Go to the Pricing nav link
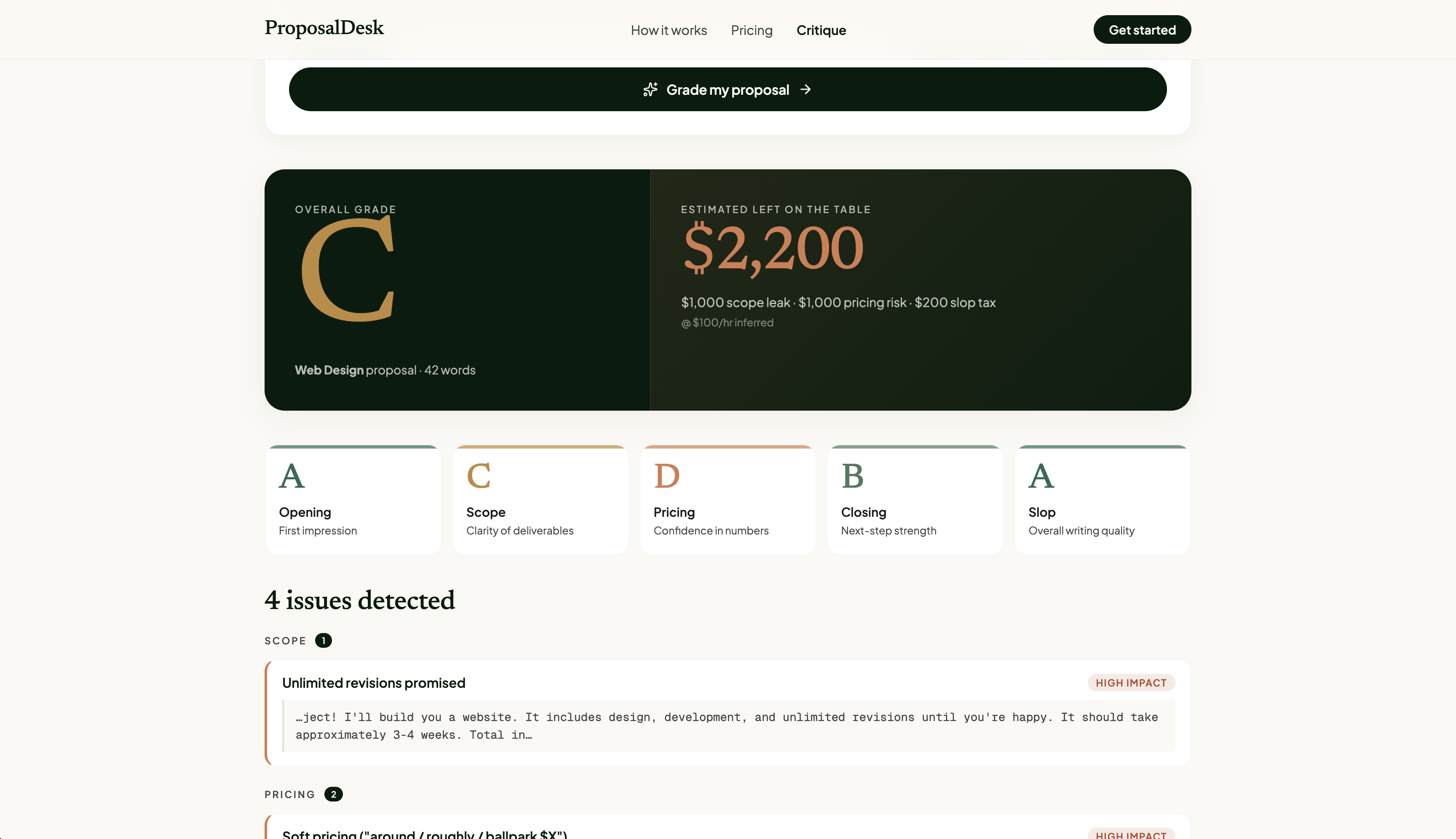The image size is (1456, 839). [x=751, y=30]
